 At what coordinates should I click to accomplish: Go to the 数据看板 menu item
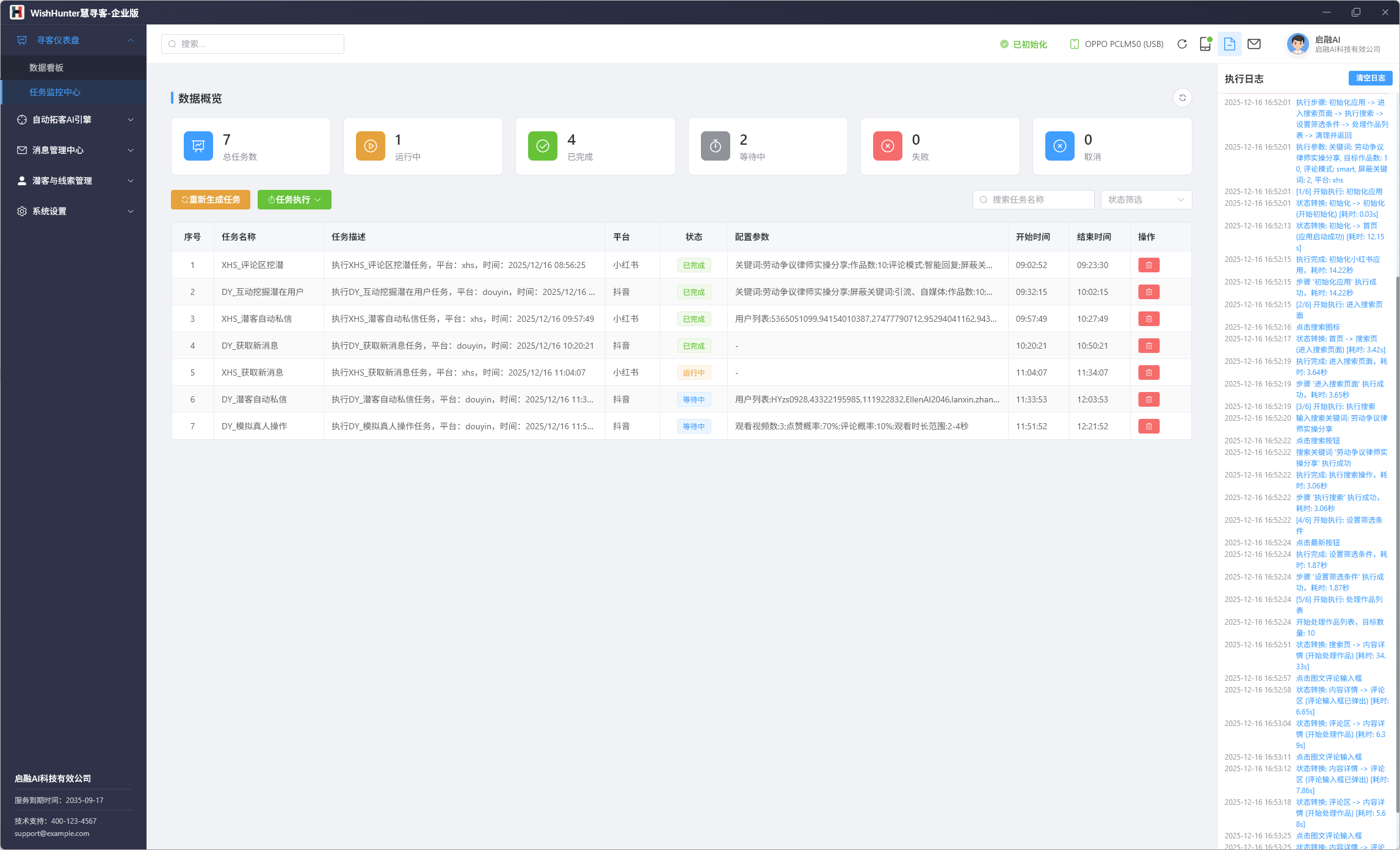pos(46,68)
